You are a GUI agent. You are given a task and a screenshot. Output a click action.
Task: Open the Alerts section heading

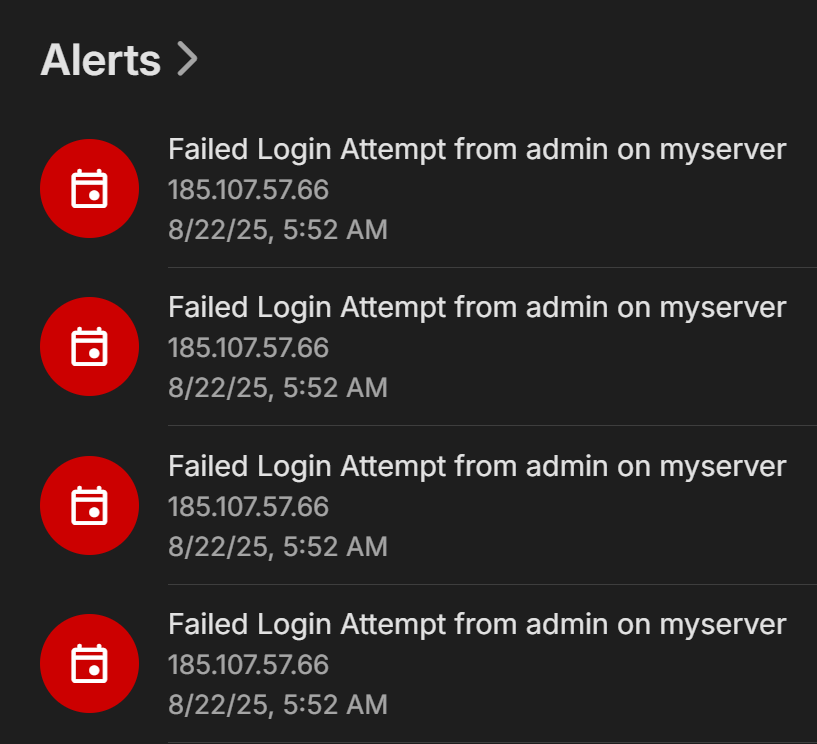(x=100, y=60)
